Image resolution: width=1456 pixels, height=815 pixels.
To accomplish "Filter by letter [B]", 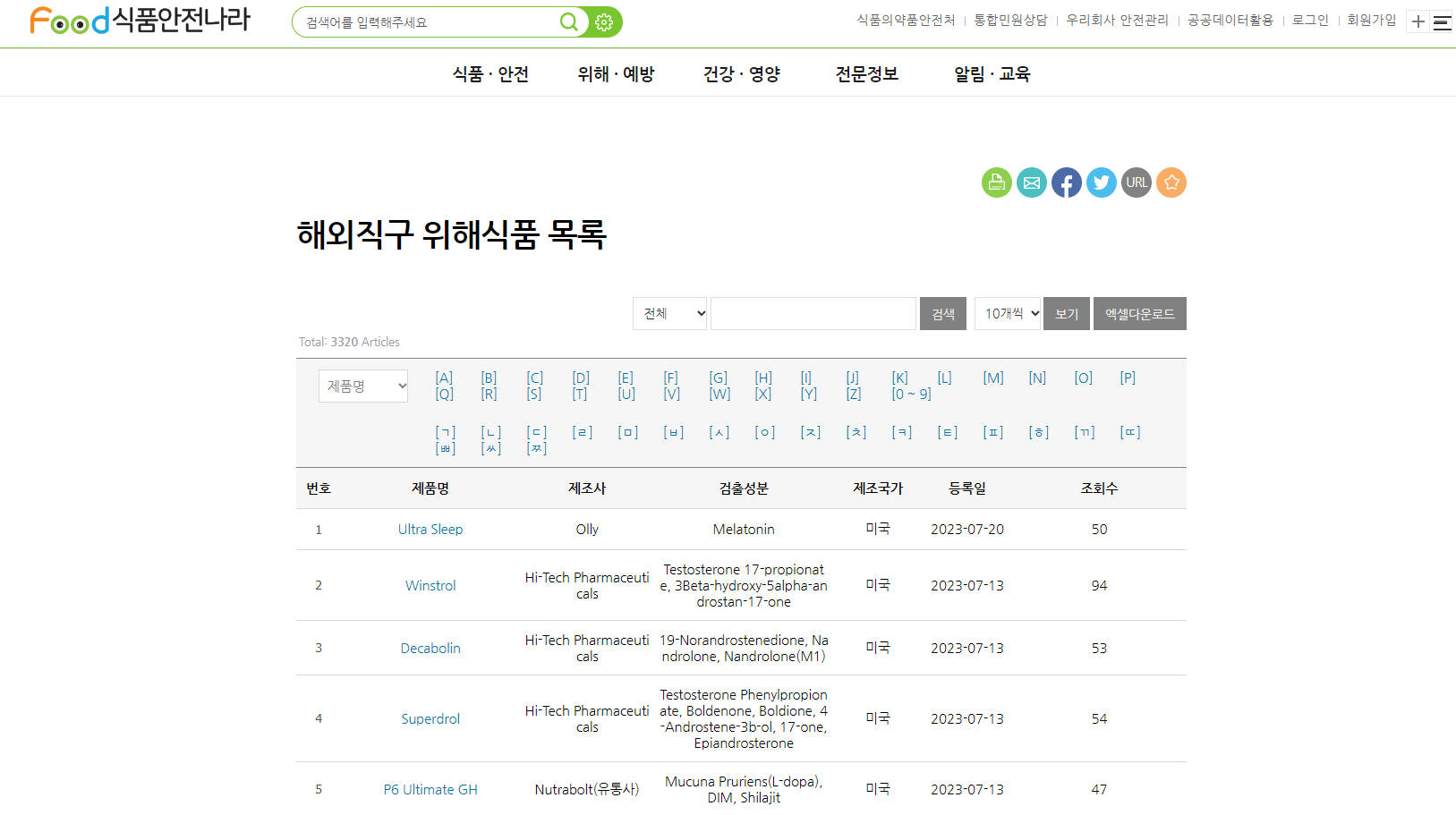I will coord(489,378).
